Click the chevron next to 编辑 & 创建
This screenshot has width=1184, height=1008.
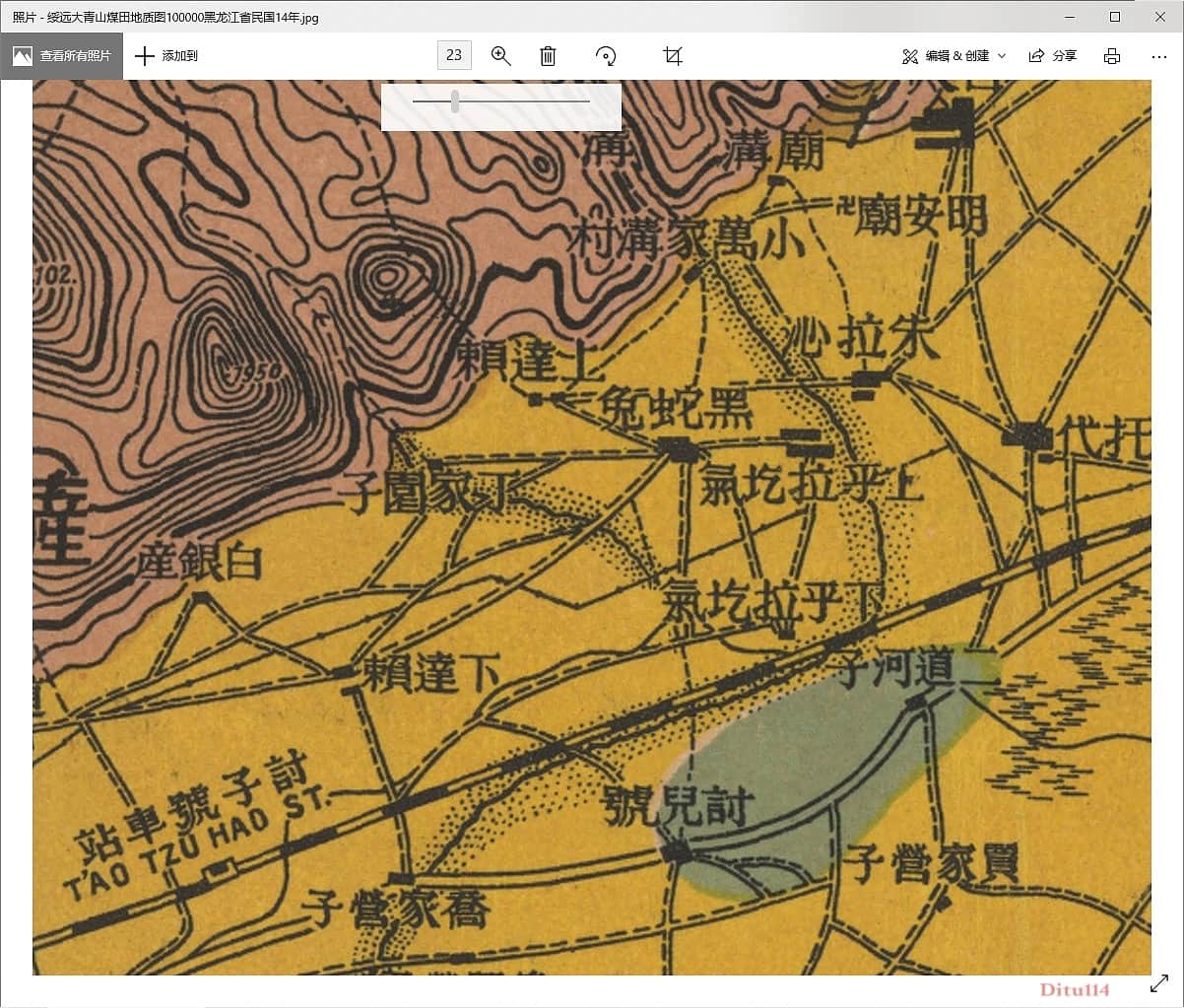[x=1002, y=56]
